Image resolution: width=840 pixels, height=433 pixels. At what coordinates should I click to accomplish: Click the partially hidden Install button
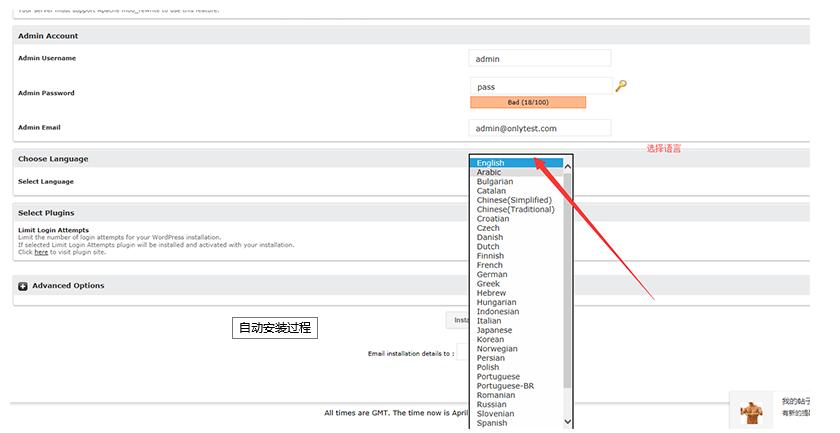point(458,320)
